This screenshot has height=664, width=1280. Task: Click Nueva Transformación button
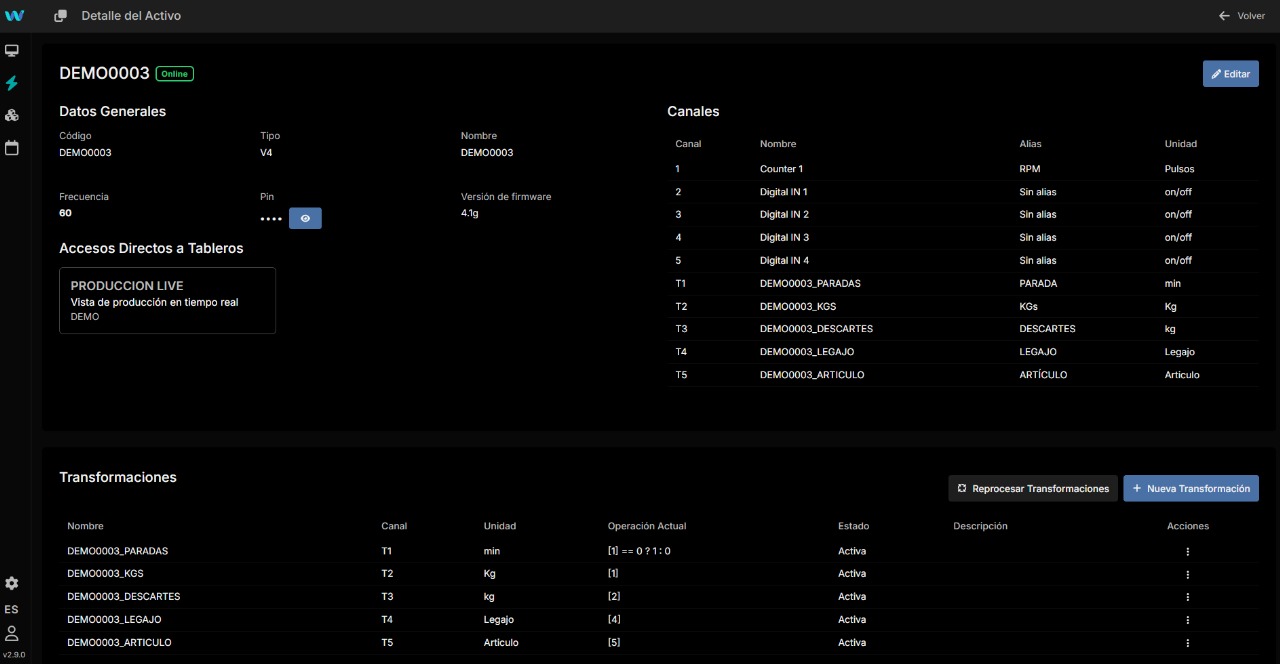pyautogui.click(x=1190, y=489)
